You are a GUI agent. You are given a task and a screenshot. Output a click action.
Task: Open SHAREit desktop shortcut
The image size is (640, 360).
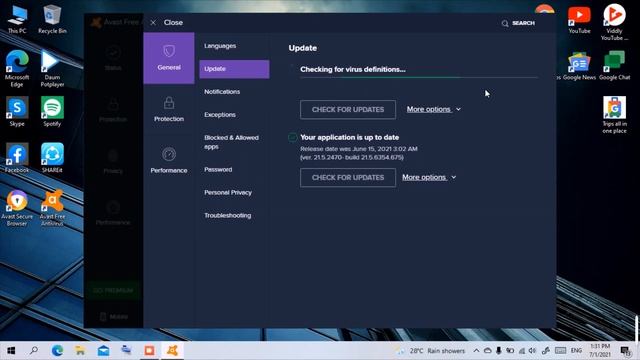[x=52, y=158]
